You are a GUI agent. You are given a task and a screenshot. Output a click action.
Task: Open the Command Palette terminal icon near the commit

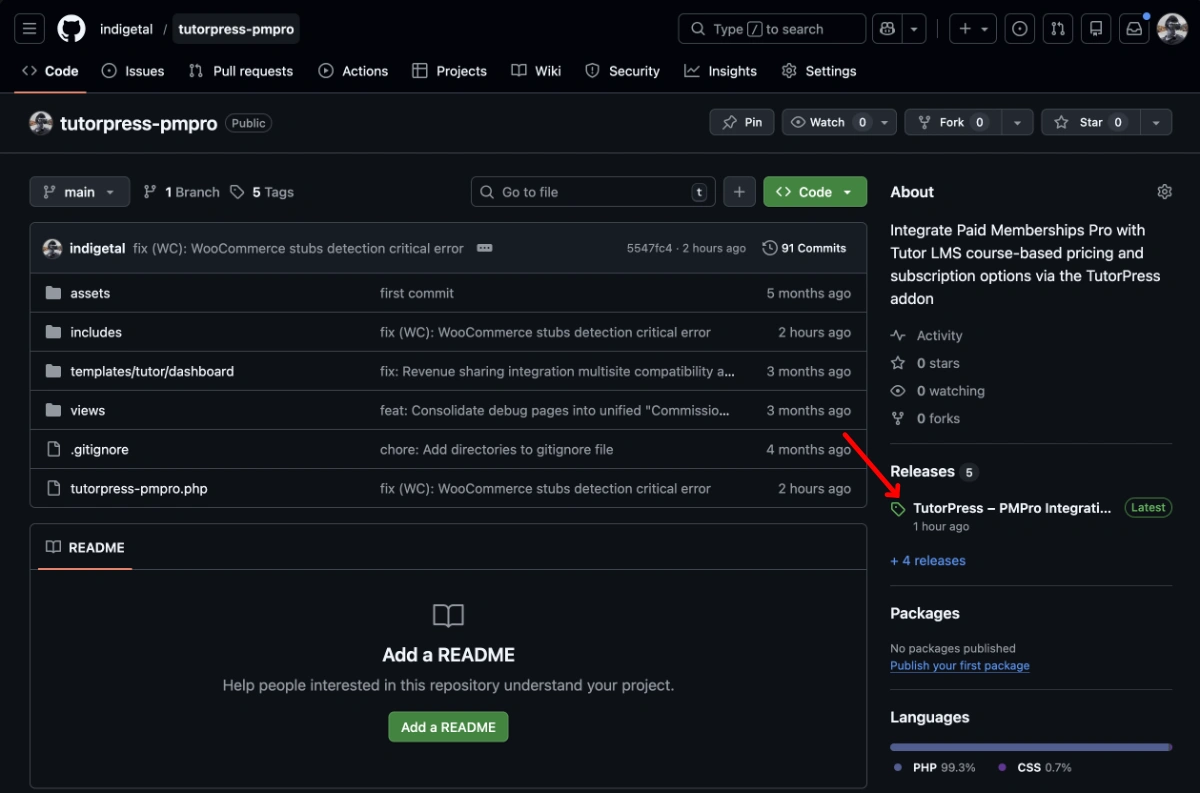pos(484,248)
